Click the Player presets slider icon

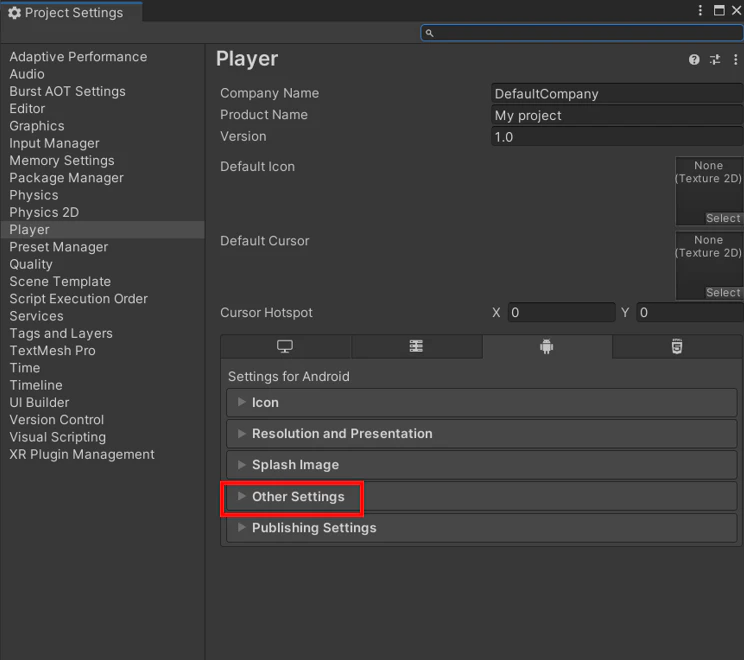tap(715, 59)
